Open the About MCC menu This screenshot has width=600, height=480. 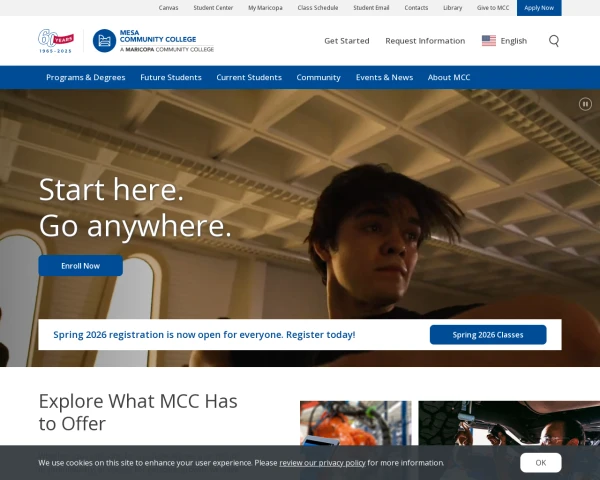tap(449, 77)
